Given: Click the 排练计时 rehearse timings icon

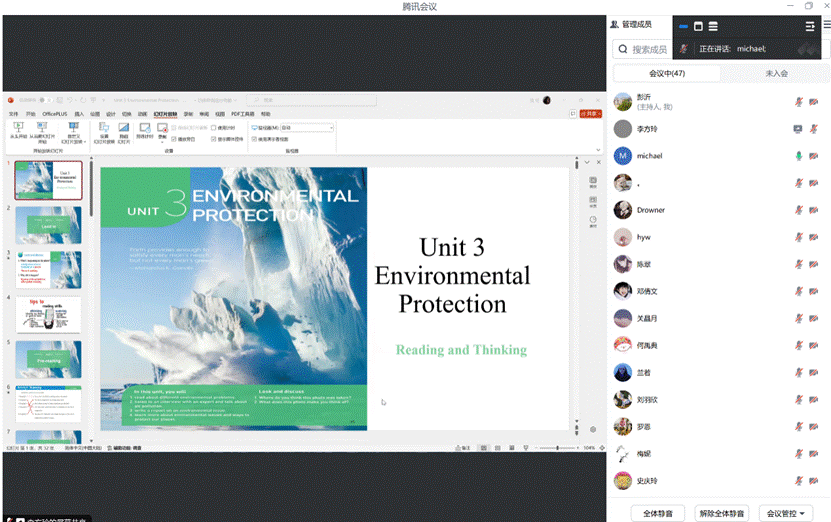Looking at the screenshot, I should [145, 129].
